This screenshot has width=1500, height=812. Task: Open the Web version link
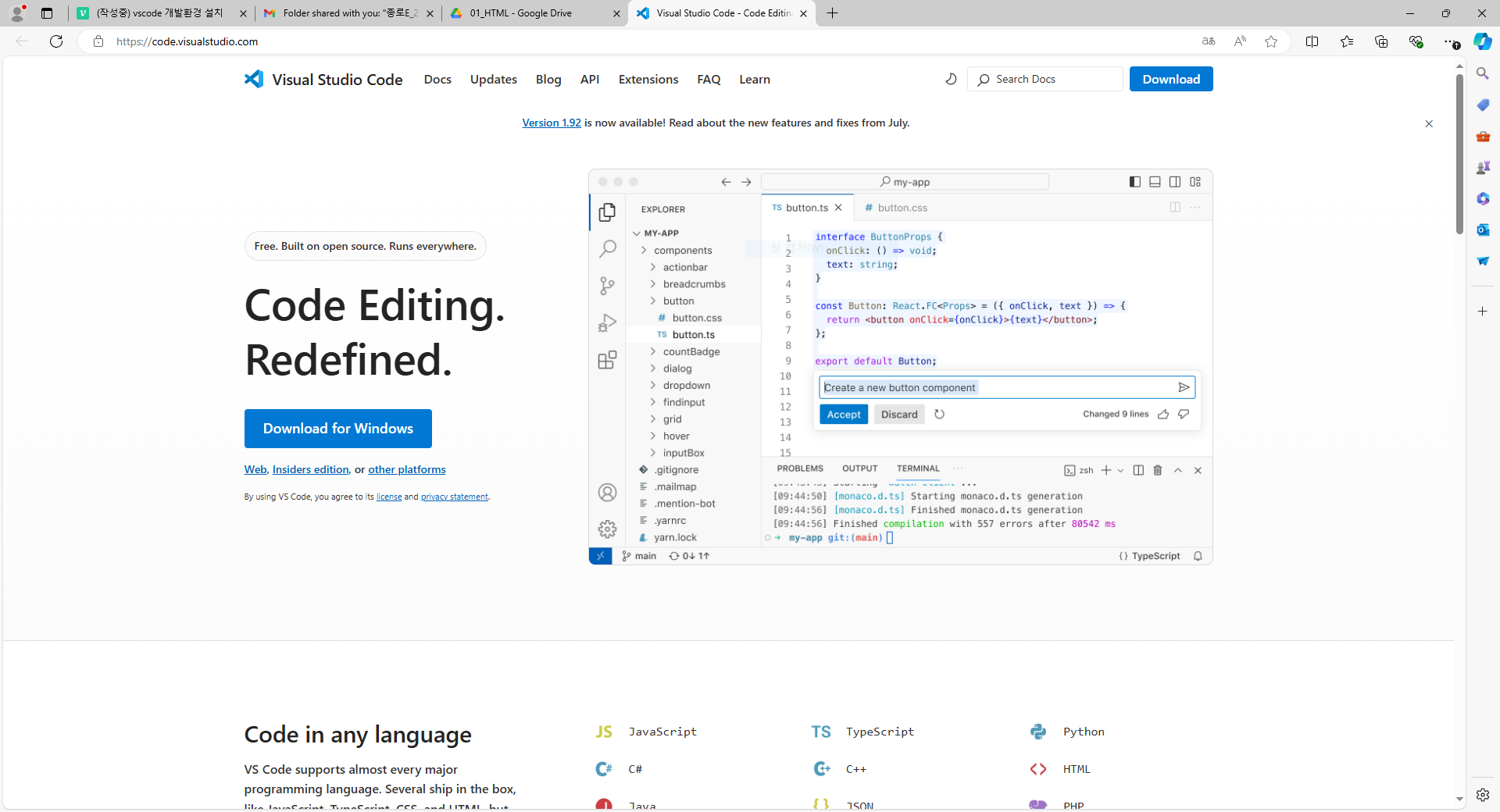click(x=255, y=469)
